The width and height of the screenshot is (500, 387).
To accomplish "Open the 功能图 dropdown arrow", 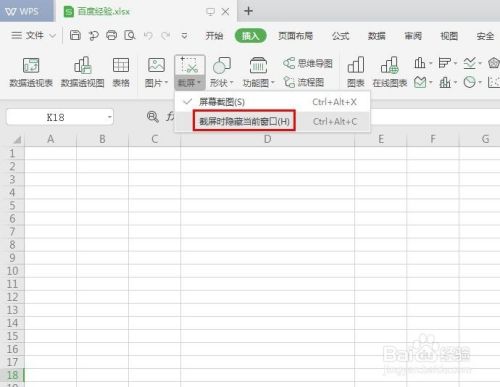I will (x=272, y=82).
